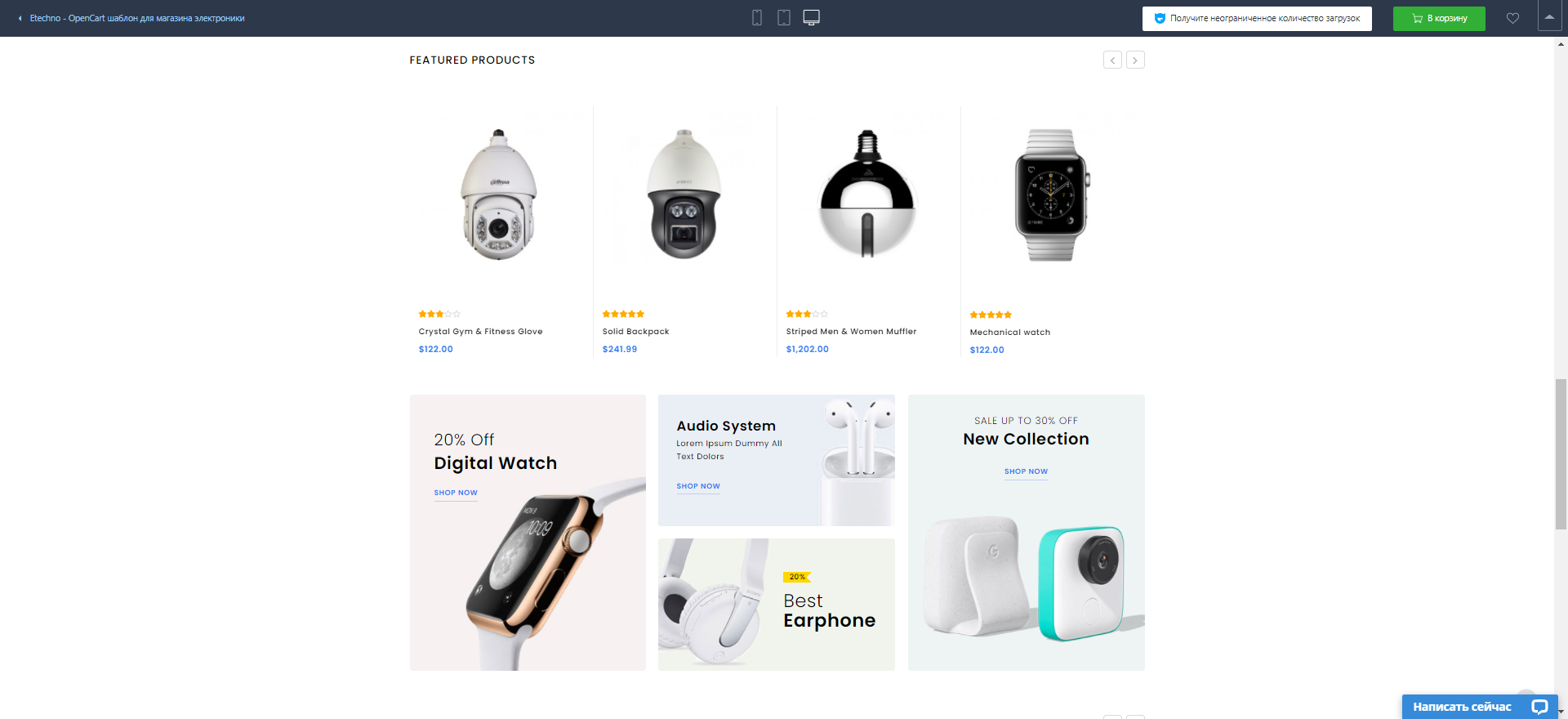This screenshot has width=1568, height=719.
Task: Show previous featured products arrow
Action: [x=1112, y=60]
